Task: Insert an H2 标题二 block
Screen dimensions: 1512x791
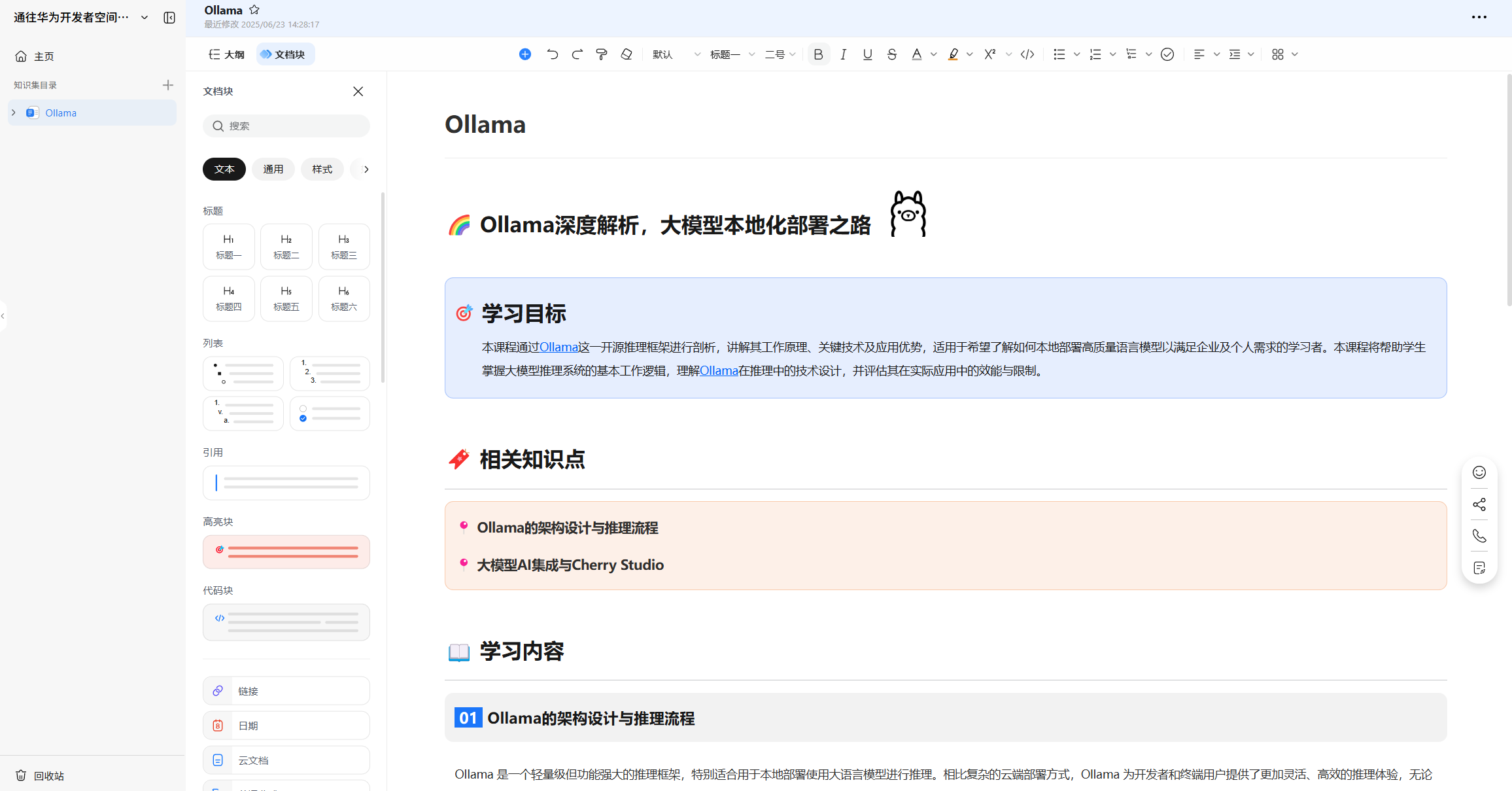Action: pyautogui.click(x=286, y=247)
